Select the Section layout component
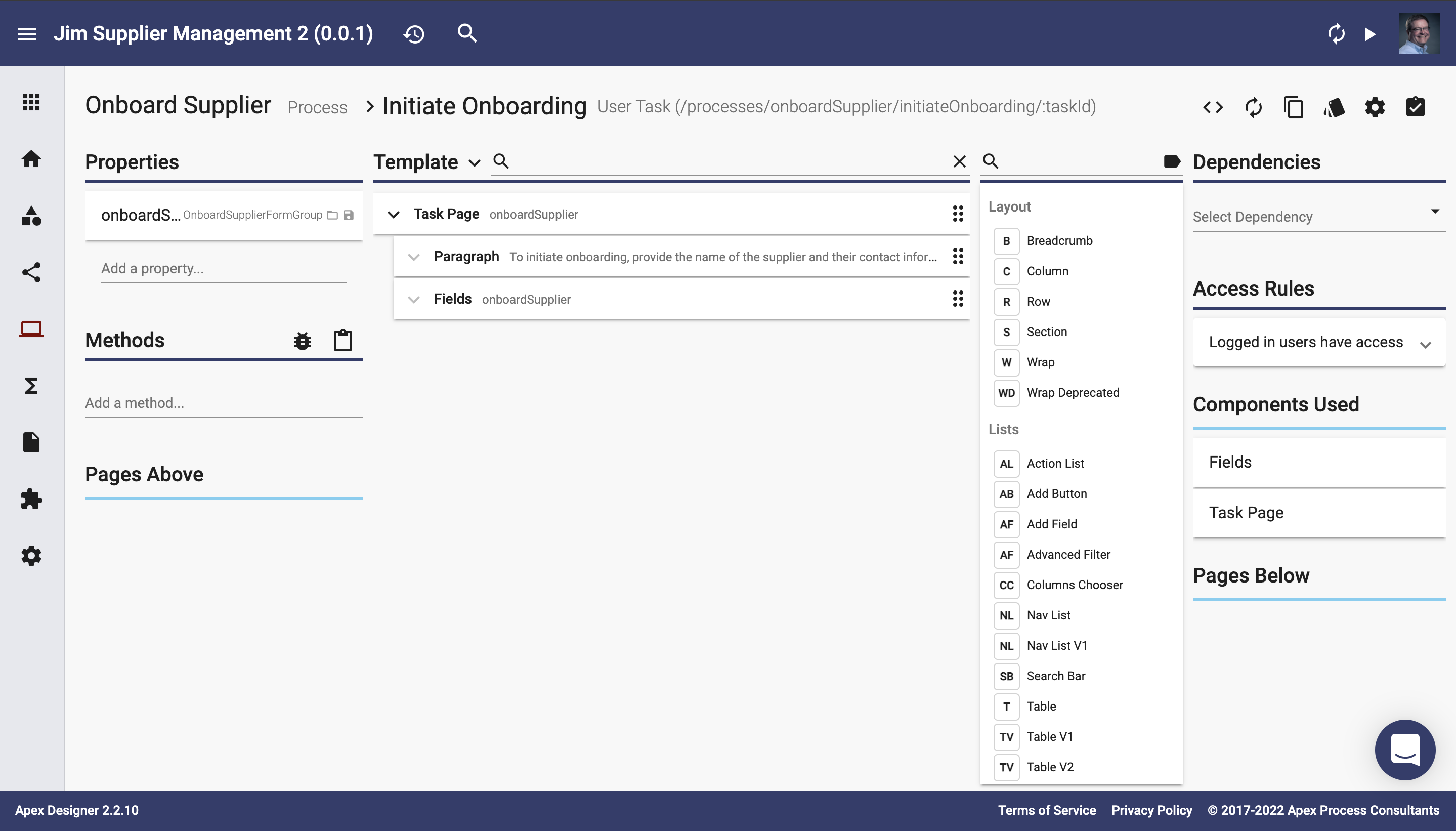Screen dimensions: 1456x831 point(1047,331)
